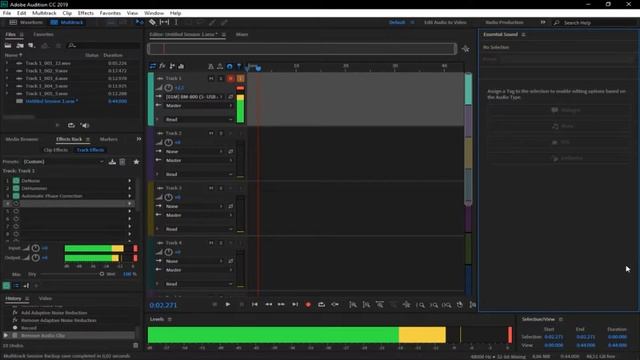Toggle Auto-Play speaker icon in Files panel
This screenshot has height=360, width=640.
pos(85,125)
